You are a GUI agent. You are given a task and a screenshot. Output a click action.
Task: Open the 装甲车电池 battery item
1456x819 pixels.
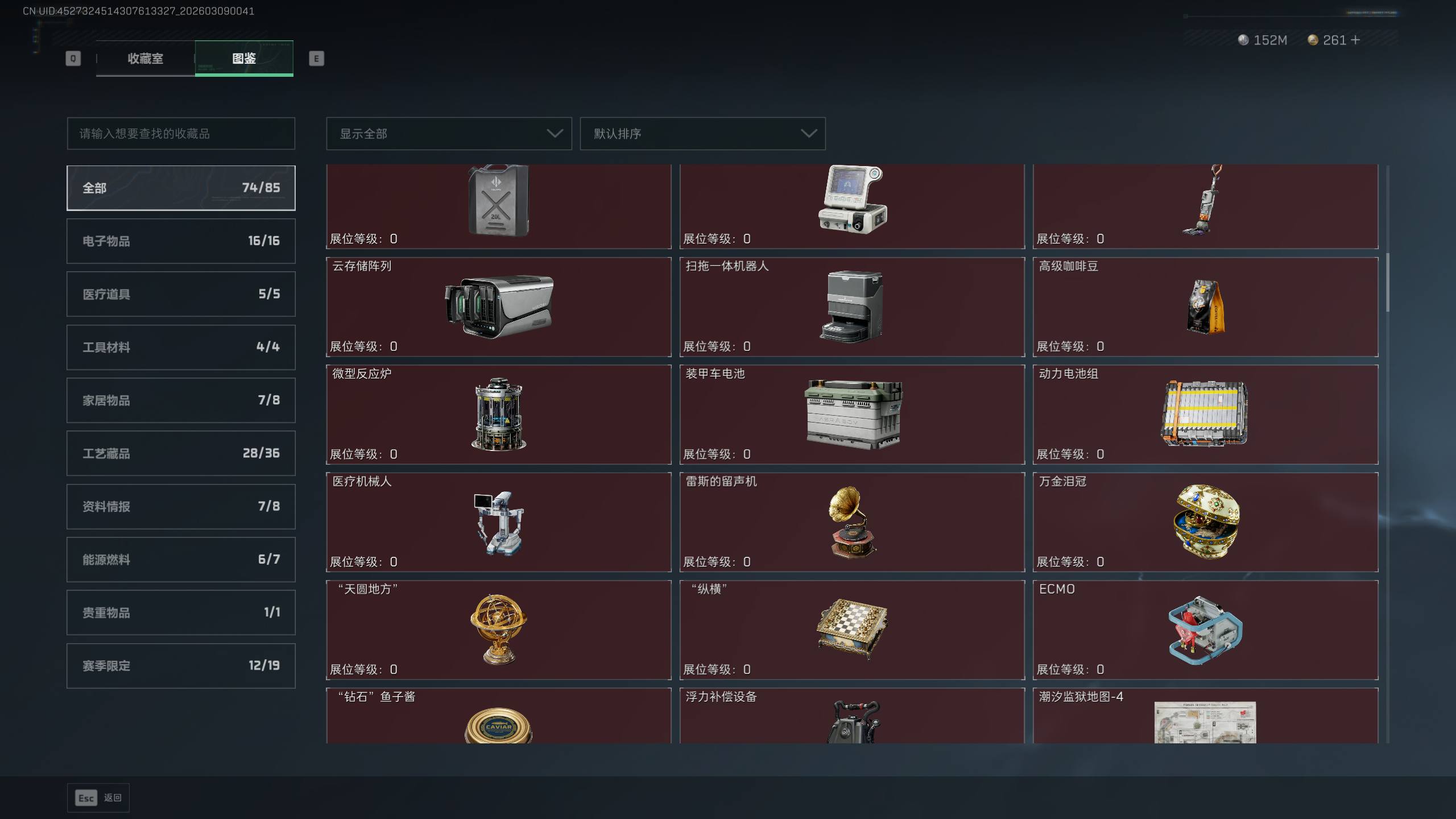(852, 414)
